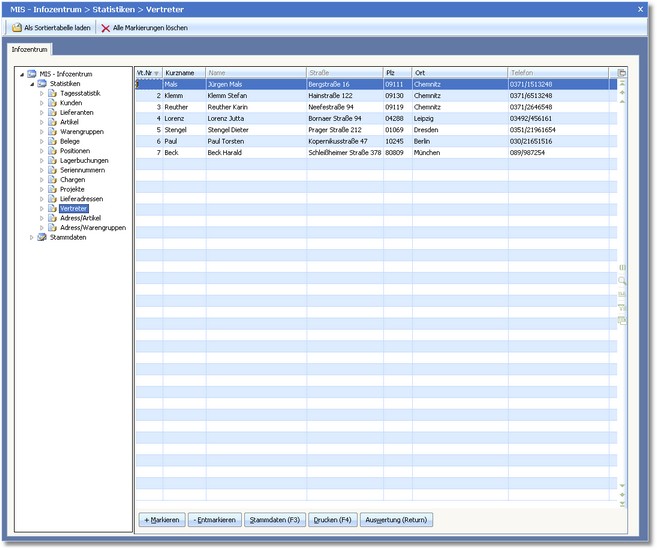Viewport: 657px width, 550px height.
Task: Click the red X 'Alle Markierungen löschen' icon
Action: coord(106,27)
